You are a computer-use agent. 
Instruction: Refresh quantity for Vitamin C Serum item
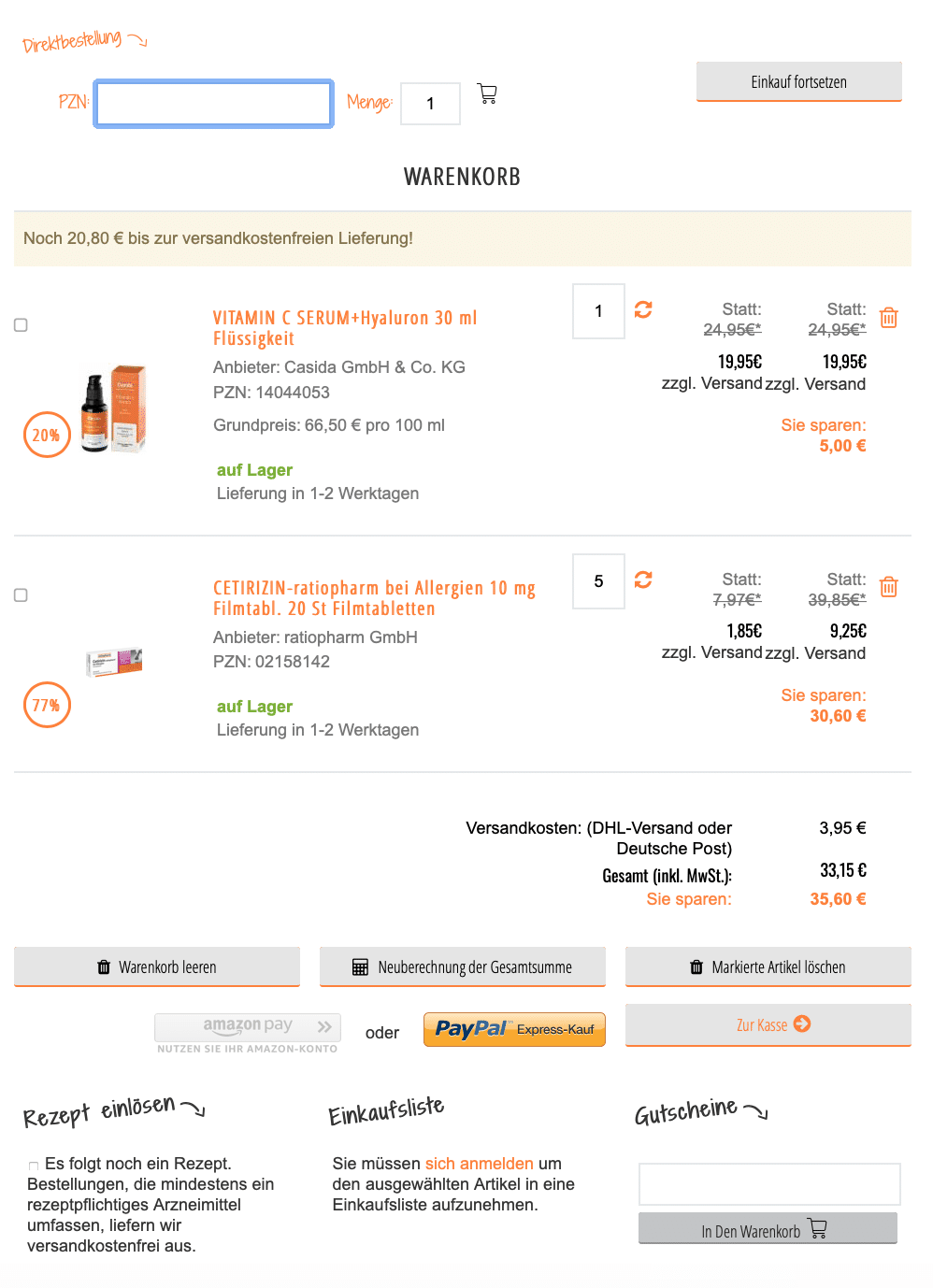click(643, 309)
